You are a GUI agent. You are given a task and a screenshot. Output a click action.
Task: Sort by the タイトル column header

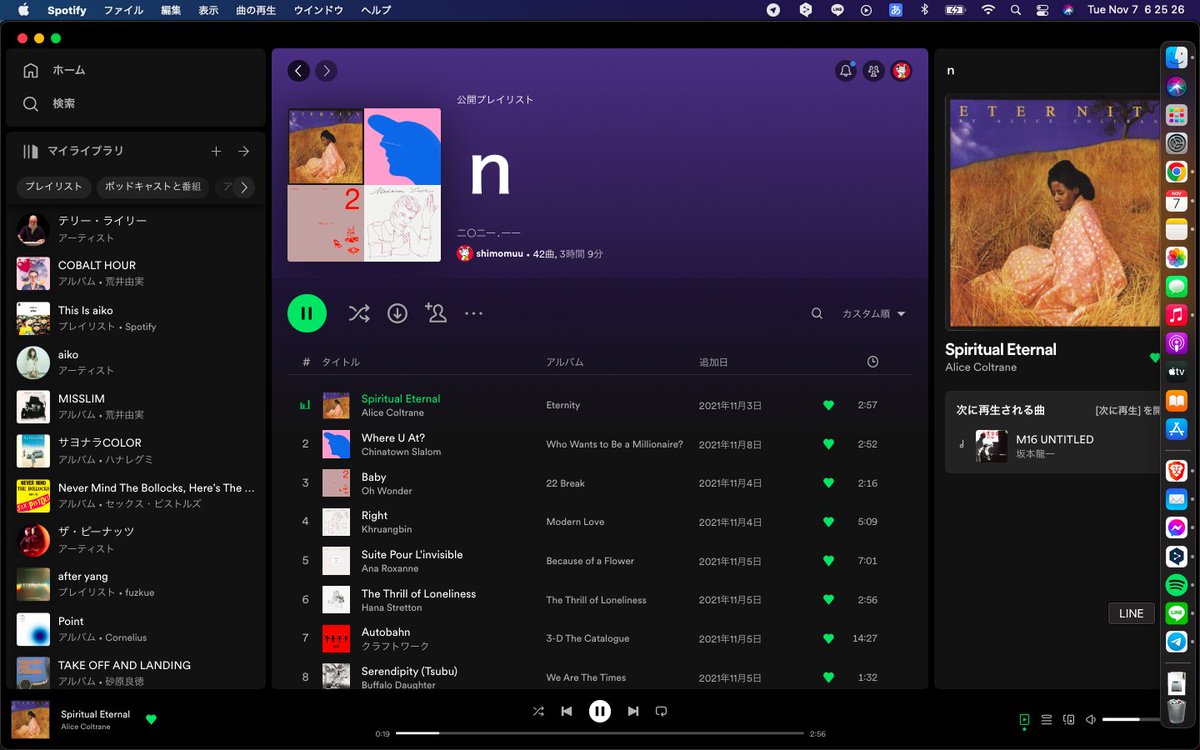click(340, 362)
